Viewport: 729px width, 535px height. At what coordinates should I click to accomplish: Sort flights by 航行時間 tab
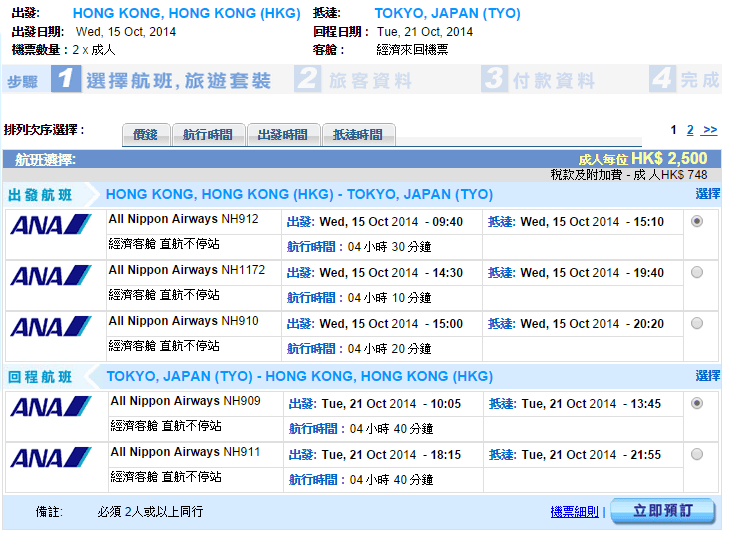208,135
